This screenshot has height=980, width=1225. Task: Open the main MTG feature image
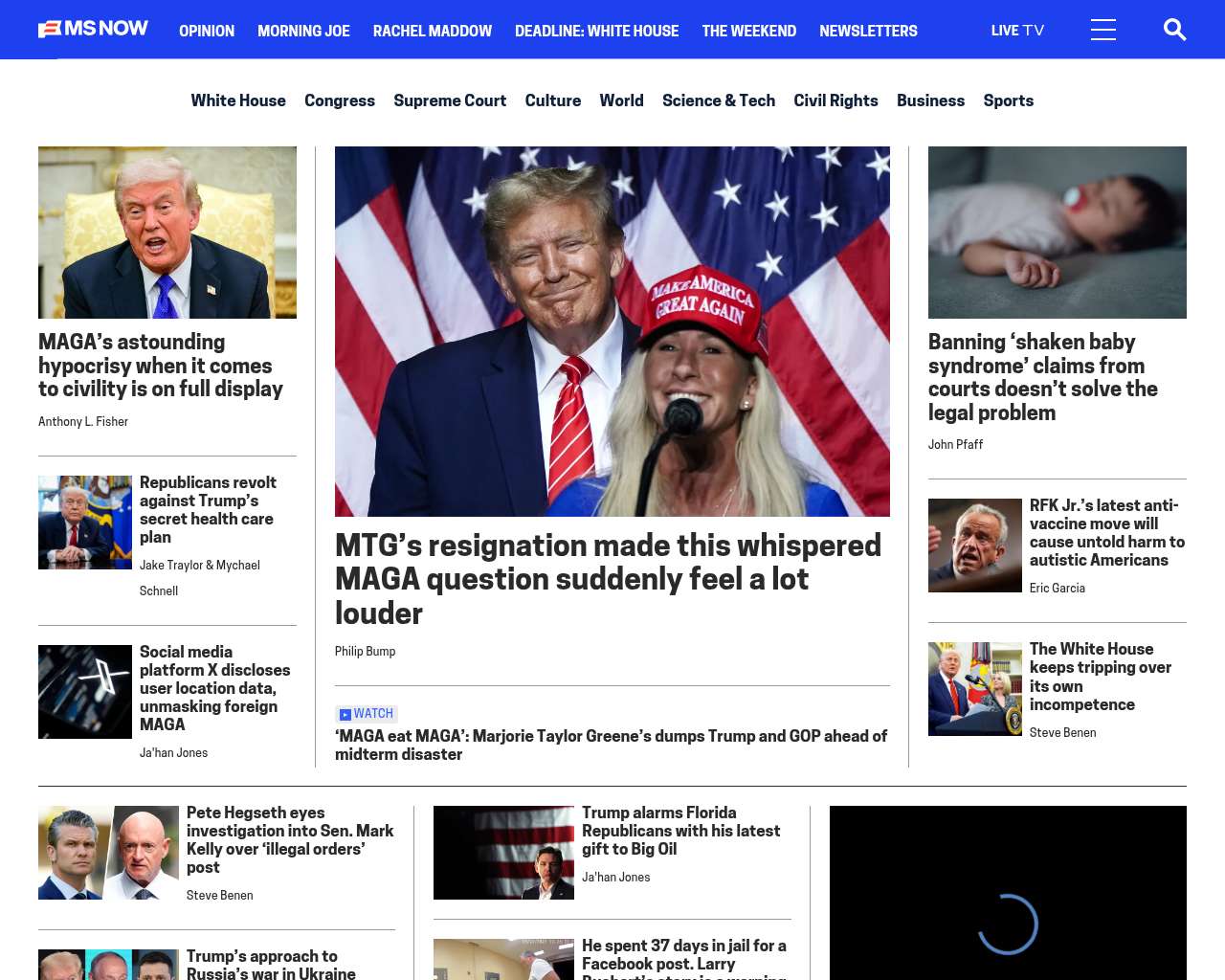click(612, 331)
